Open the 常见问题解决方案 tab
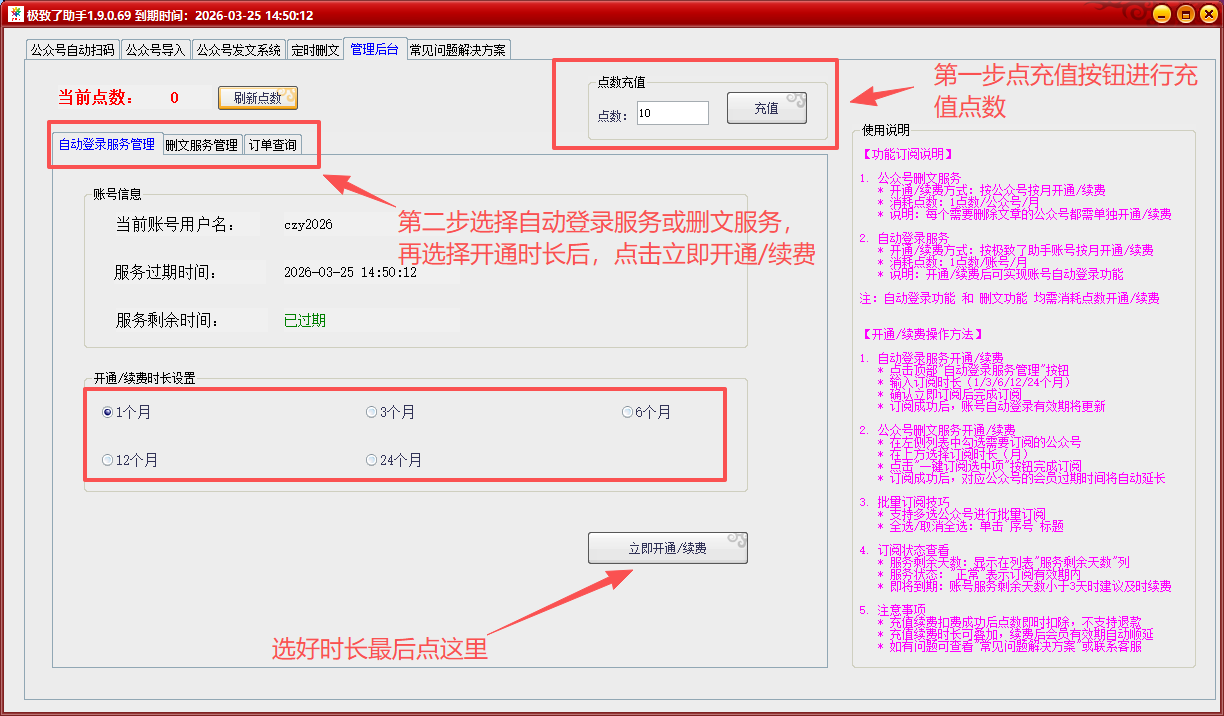The width and height of the screenshot is (1224, 716). click(458, 50)
